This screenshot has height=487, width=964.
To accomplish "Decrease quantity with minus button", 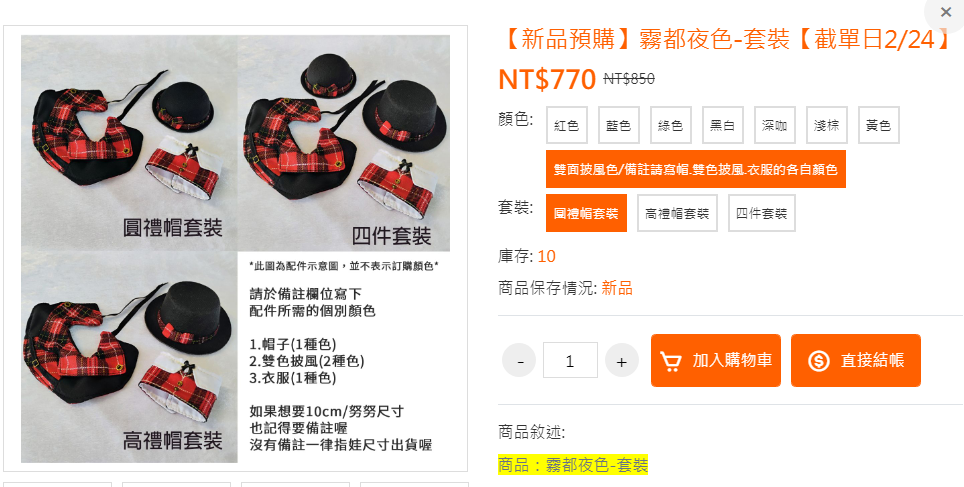I will 520,360.
